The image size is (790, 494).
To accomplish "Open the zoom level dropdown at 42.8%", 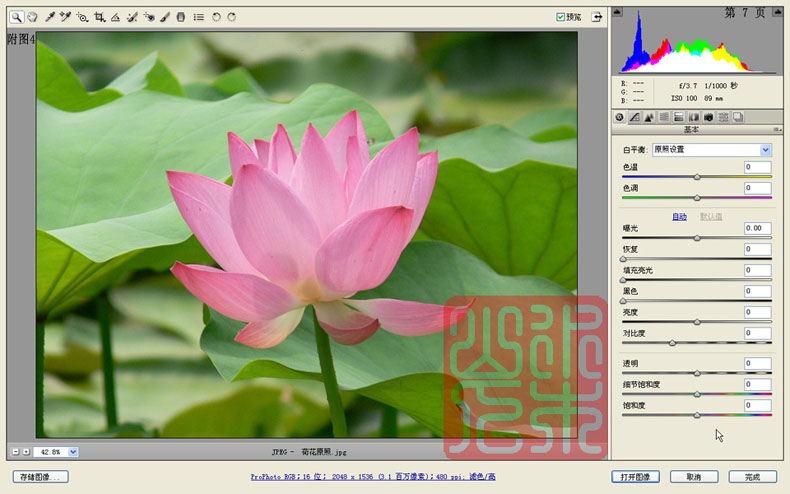I will [x=73, y=452].
